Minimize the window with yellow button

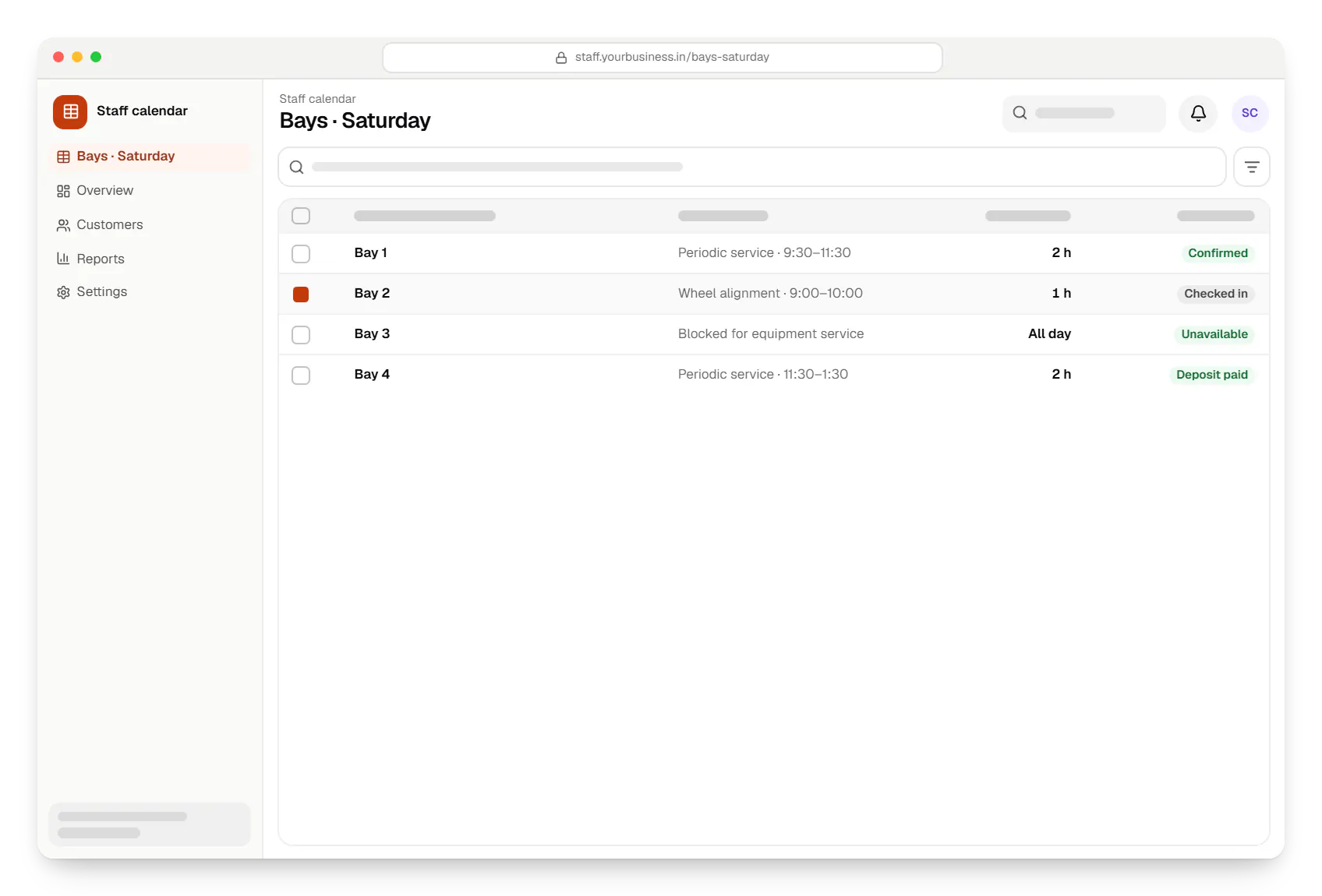[77, 57]
